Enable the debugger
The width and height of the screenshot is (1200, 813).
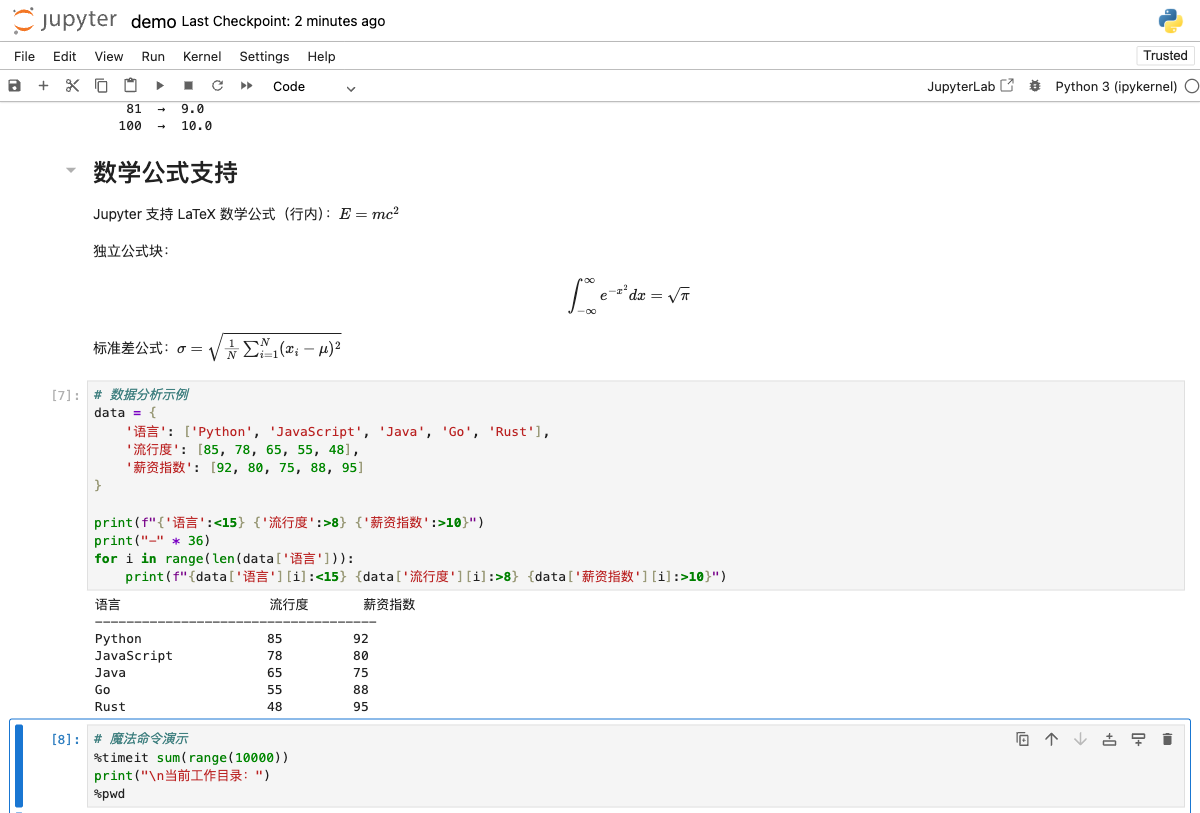click(x=1034, y=86)
